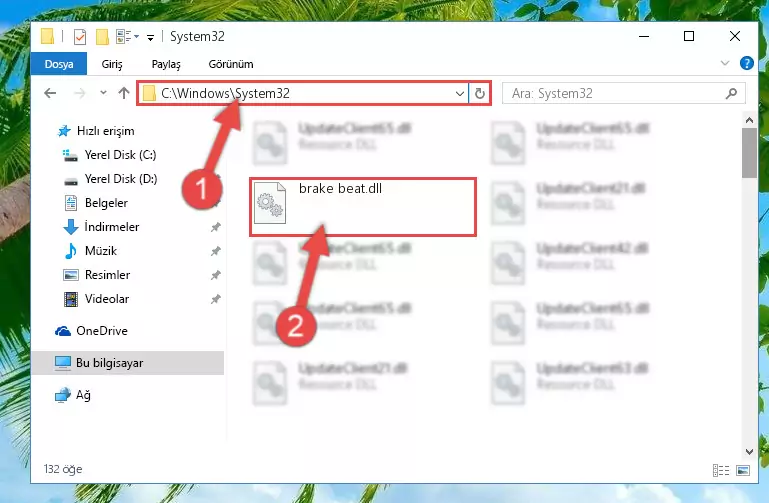Select OneDrive in the navigation pane
The width and height of the screenshot is (769, 503).
tap(102, 331)
